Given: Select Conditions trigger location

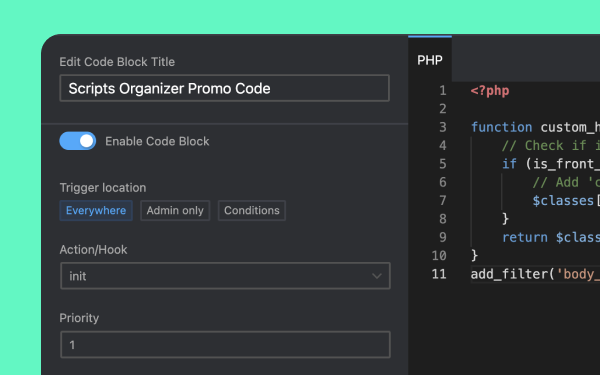Looking at the screenshot, I should [x=252, y=210].
